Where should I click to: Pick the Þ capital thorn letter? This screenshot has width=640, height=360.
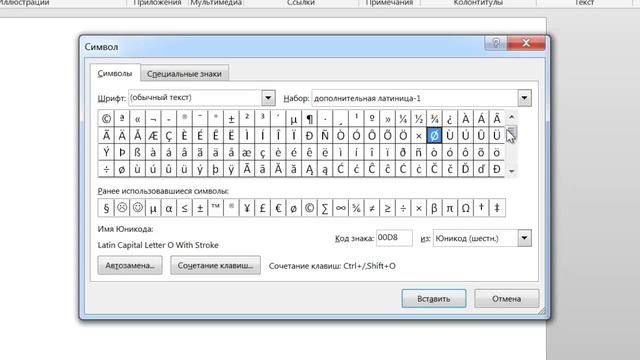pos(122,152)
